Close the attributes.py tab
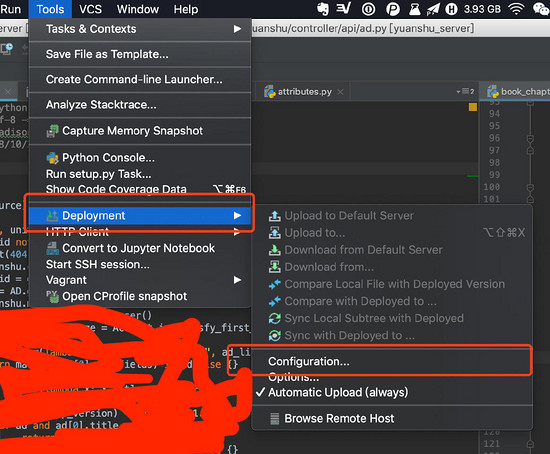Viewport: 550px width, 454px height. click(x=340, y=92)
